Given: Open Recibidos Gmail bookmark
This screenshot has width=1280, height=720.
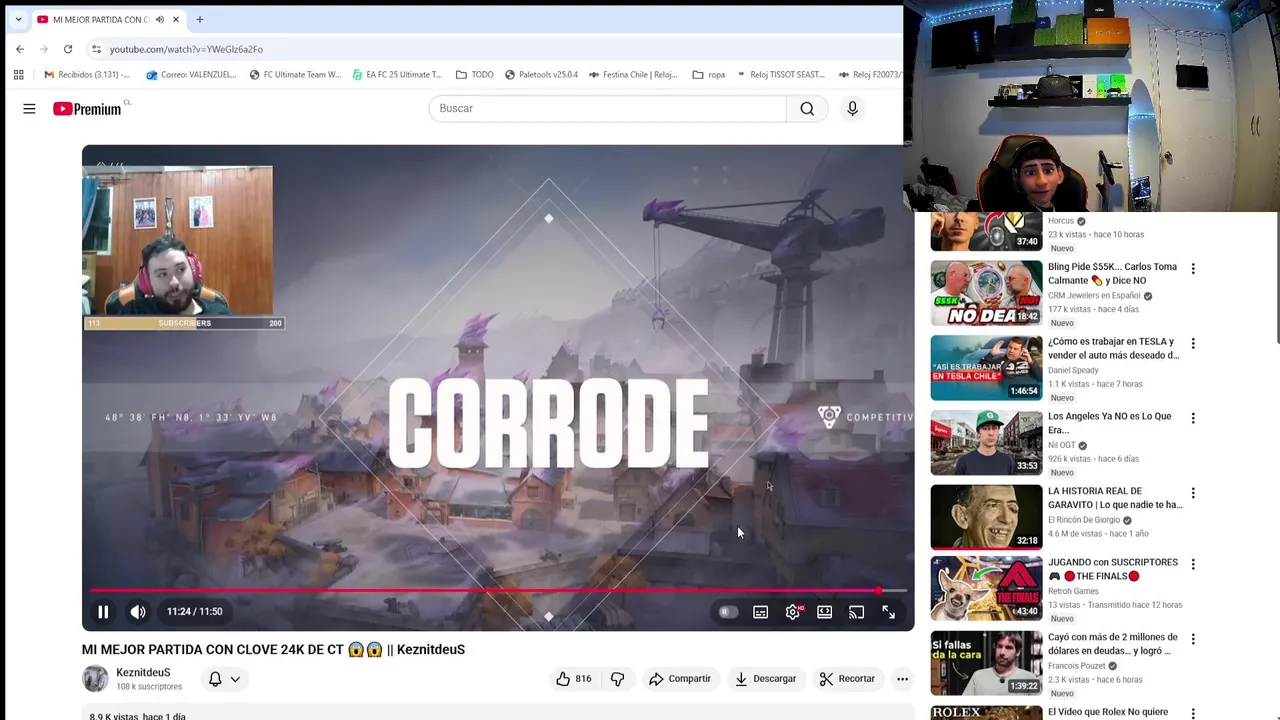Looking at the screenshot, I should [87, 74].
